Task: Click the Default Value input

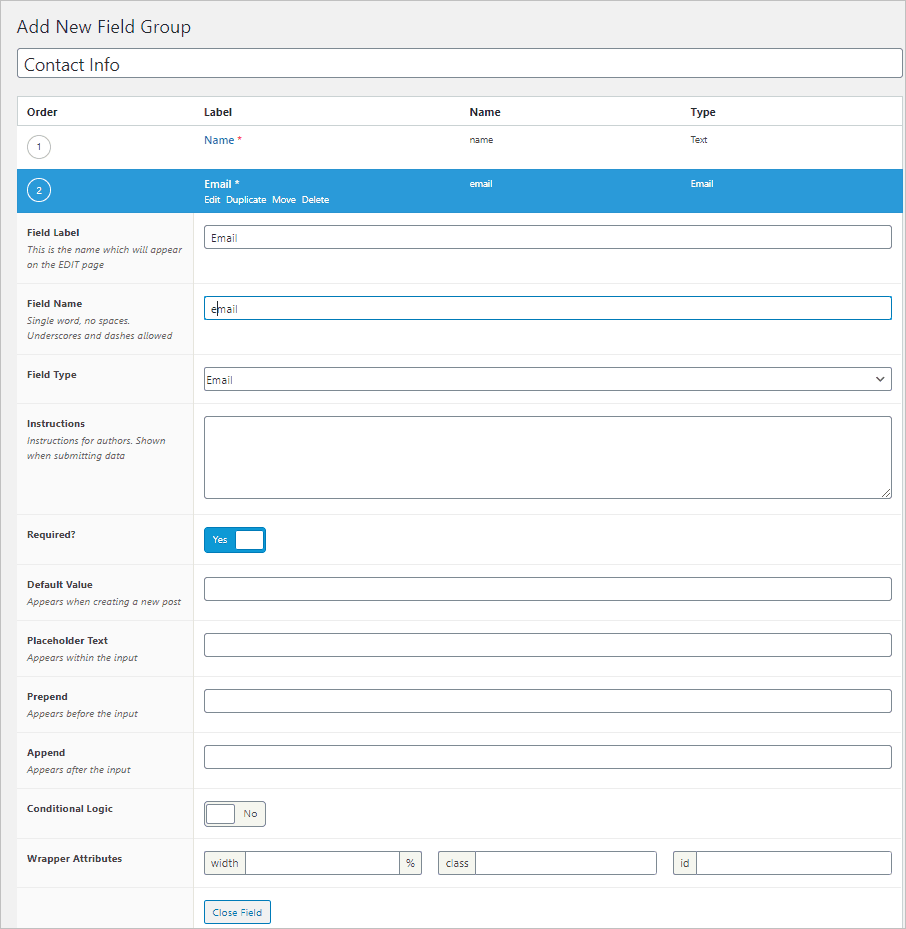Action: tap(547, 589)
